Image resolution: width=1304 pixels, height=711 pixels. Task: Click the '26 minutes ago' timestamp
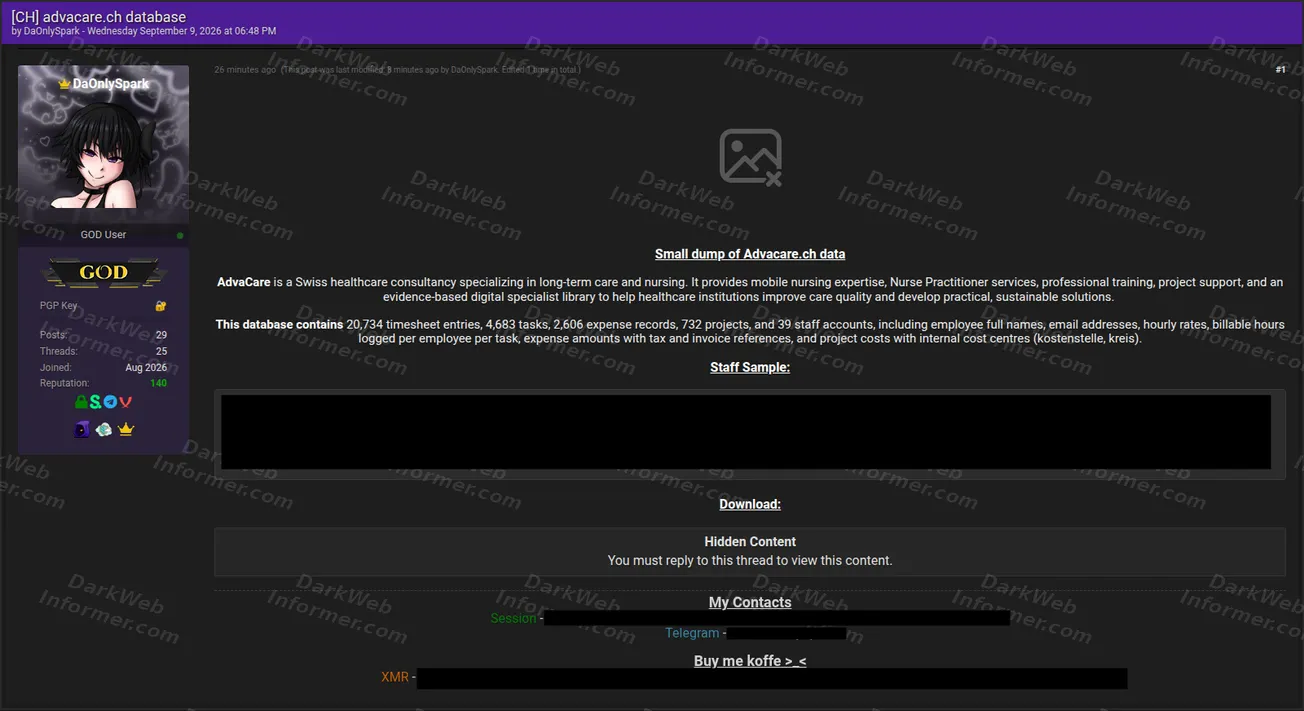click(245, 70)
